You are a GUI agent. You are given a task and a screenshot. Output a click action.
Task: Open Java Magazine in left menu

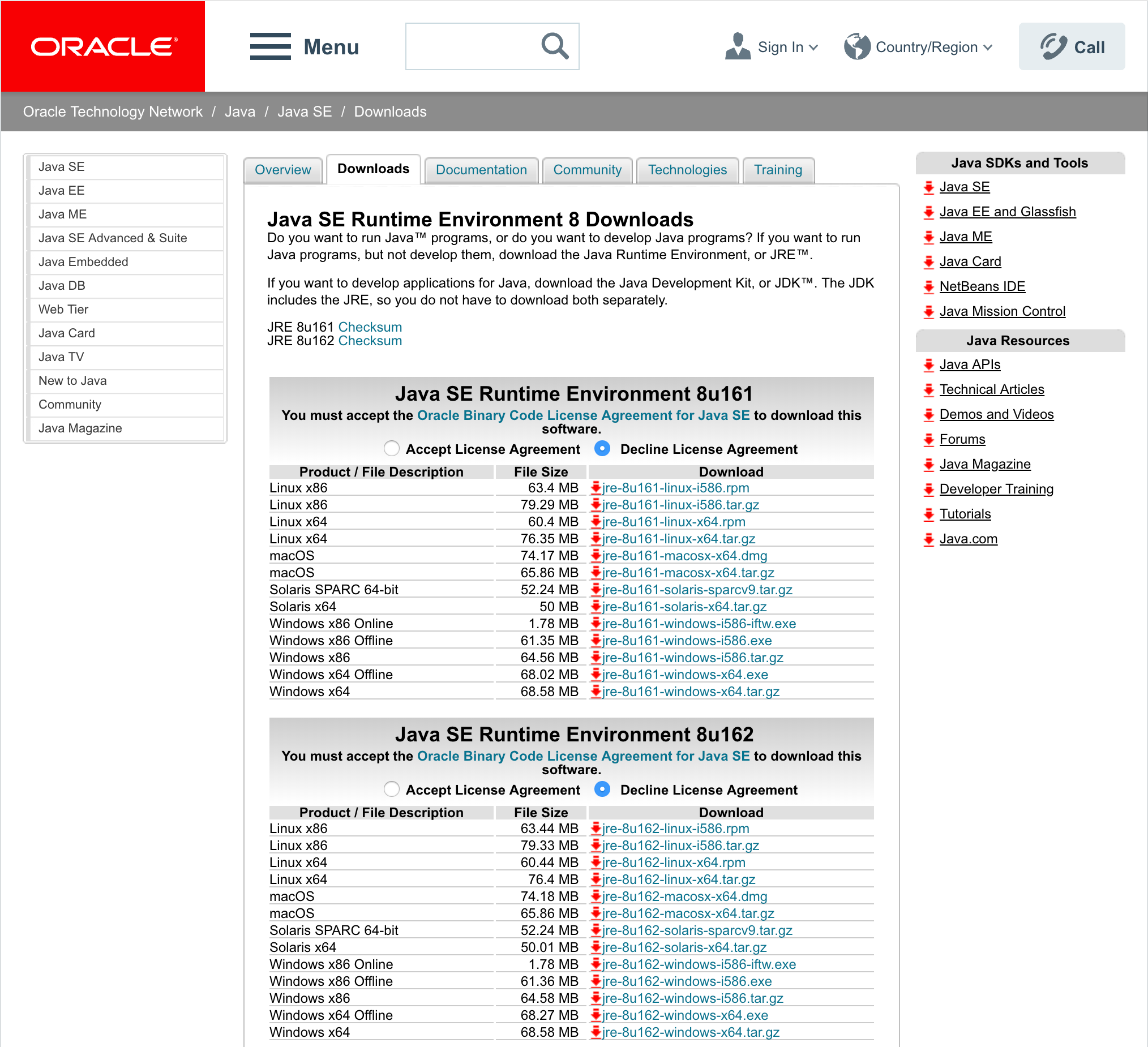pyautogui.click(x=125, y=428)
